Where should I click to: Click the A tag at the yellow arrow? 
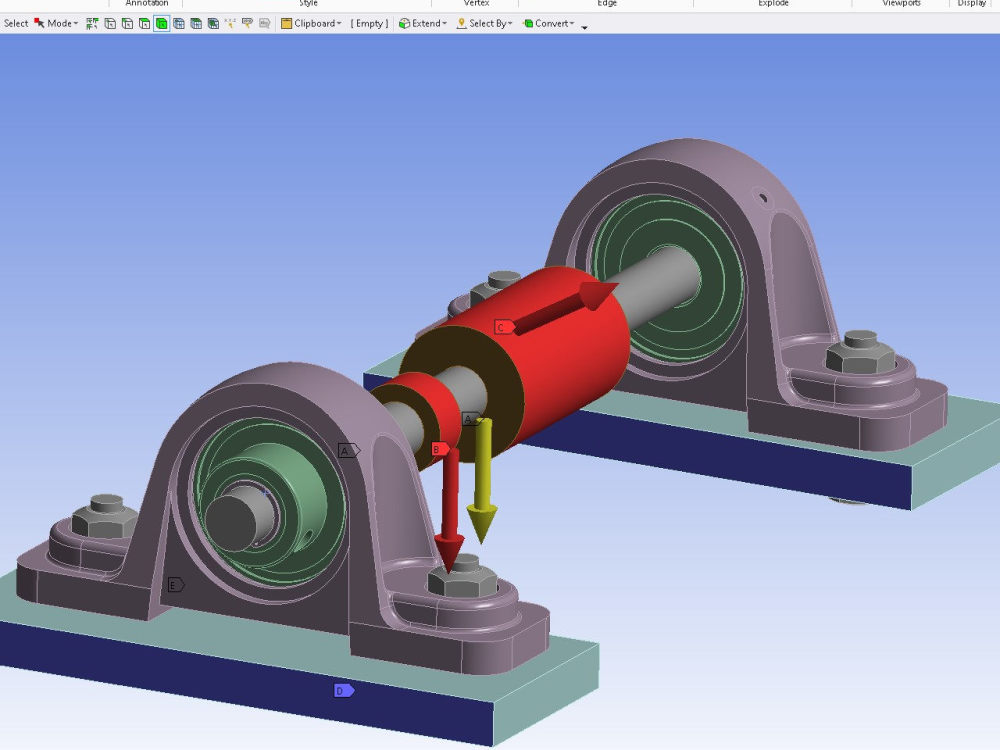(x=470, y=419)
